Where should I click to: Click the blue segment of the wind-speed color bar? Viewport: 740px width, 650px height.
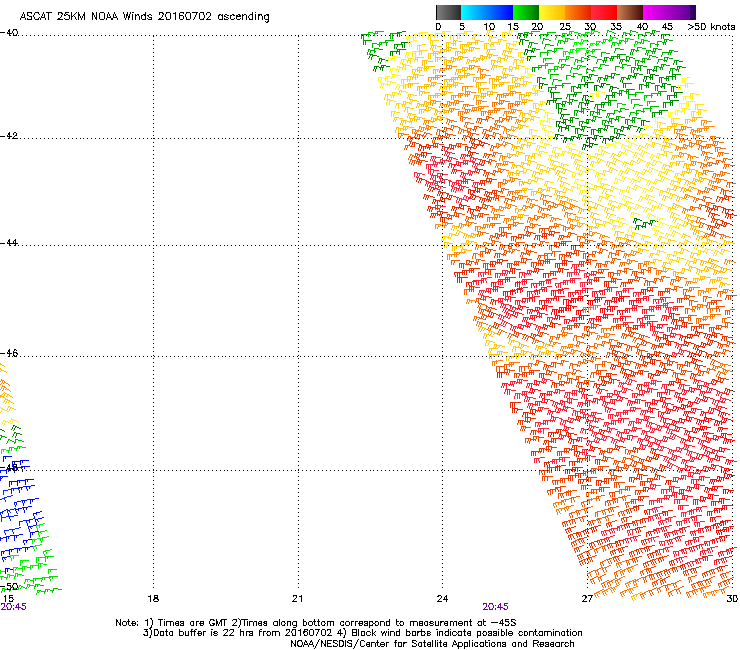click(x=500, y=12)
